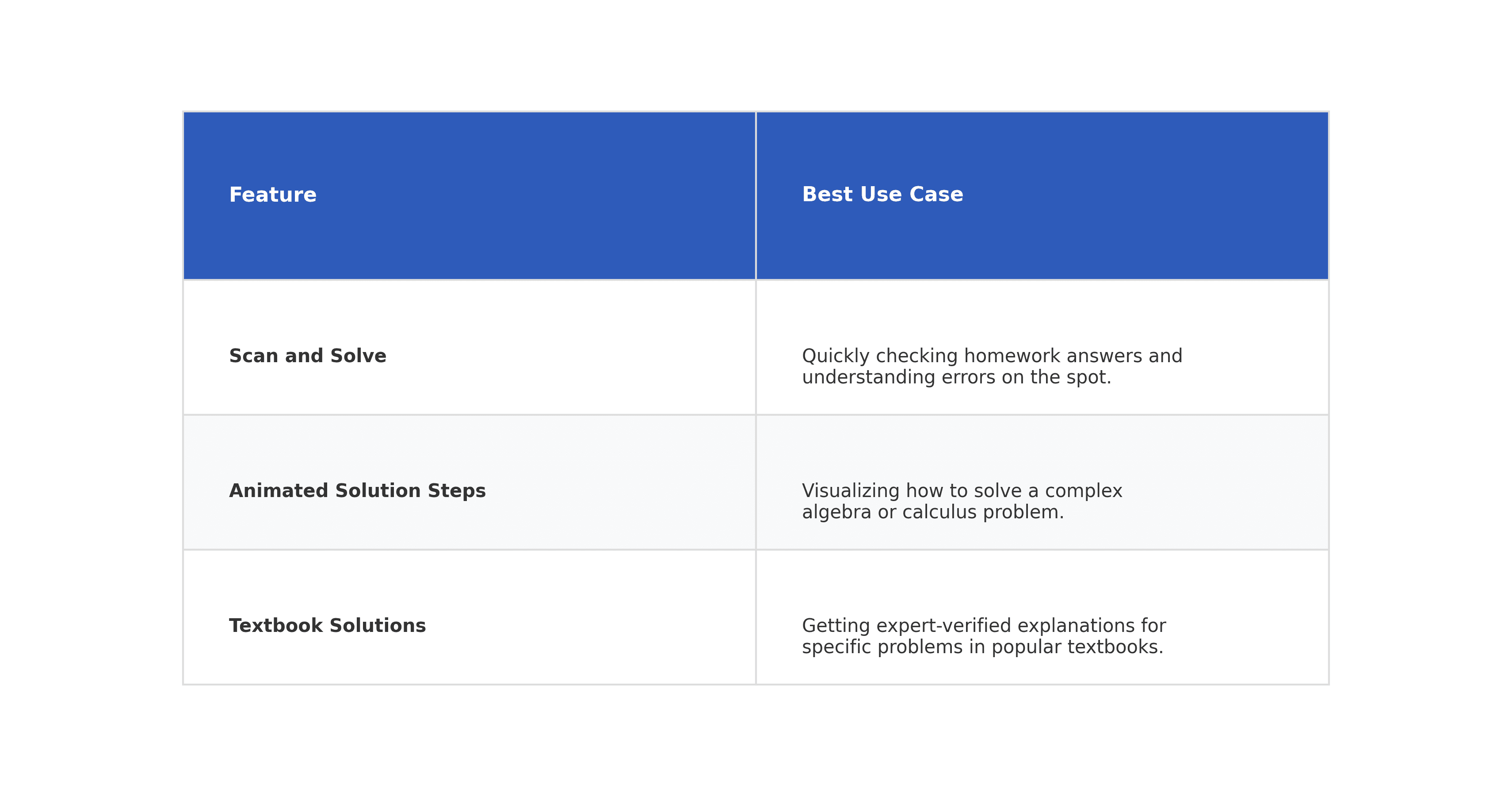
Task: Click the line 'algebra or calculus problem.'
Action: 933,512
